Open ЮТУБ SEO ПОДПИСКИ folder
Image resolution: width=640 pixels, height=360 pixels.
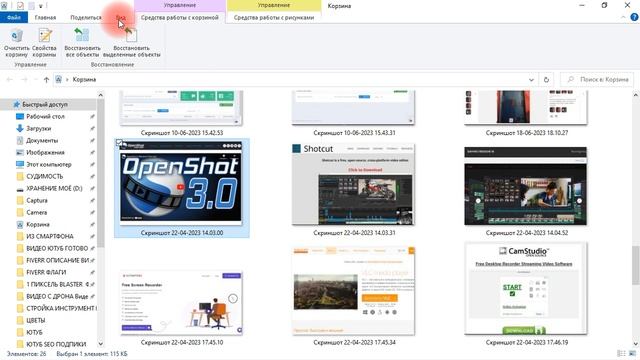[x=56, y=344]
